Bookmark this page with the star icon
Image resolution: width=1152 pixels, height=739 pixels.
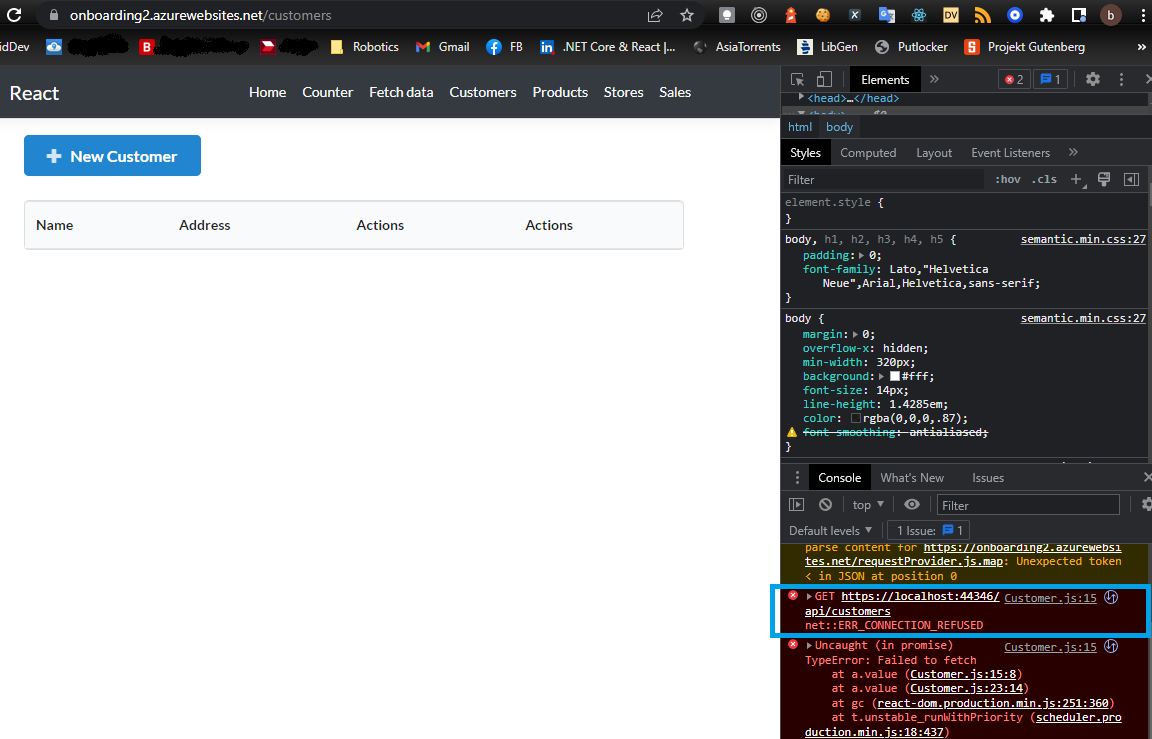click(687, 15)
